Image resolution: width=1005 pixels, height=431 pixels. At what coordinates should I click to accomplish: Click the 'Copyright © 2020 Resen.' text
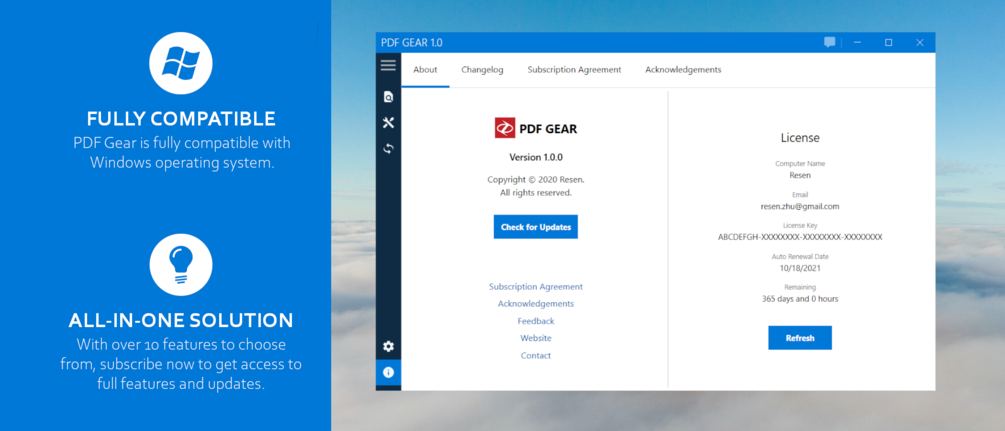[x=536, y=180]
